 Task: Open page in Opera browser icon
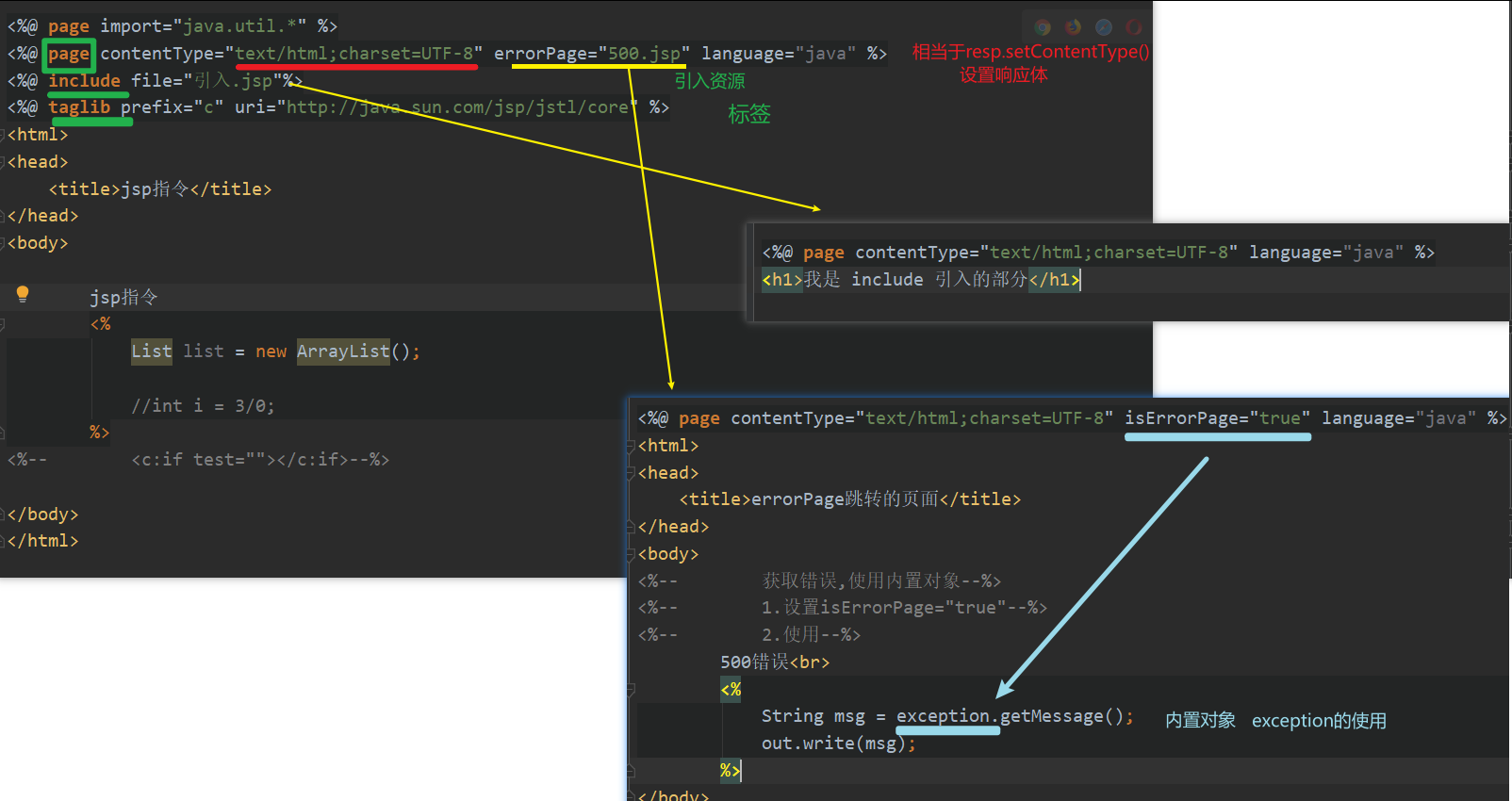coord(1134,27)
